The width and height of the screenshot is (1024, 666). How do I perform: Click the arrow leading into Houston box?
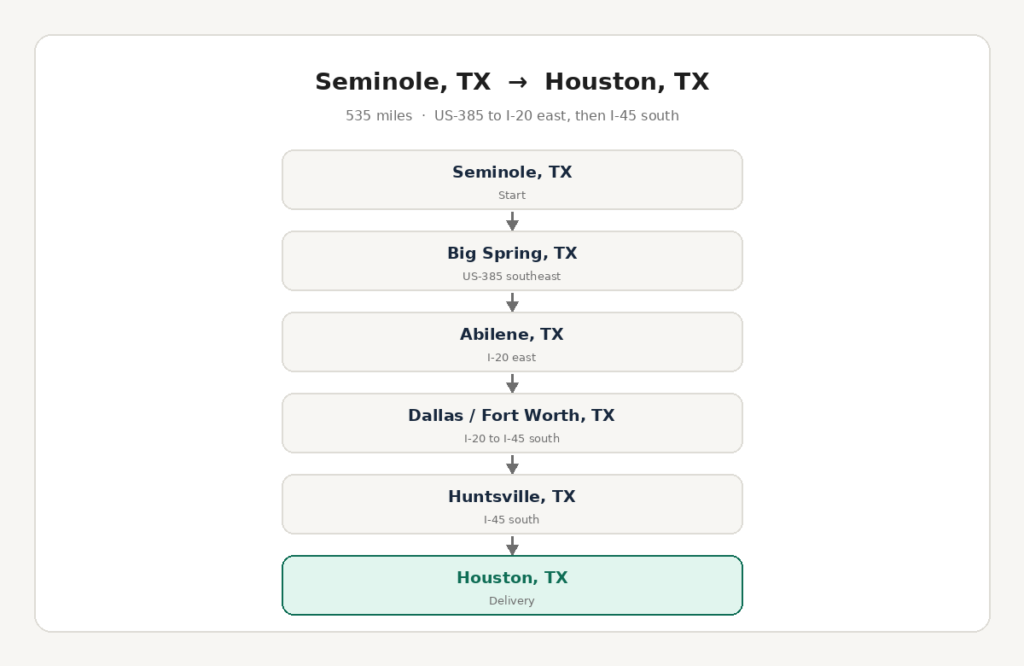pos(513,545)
